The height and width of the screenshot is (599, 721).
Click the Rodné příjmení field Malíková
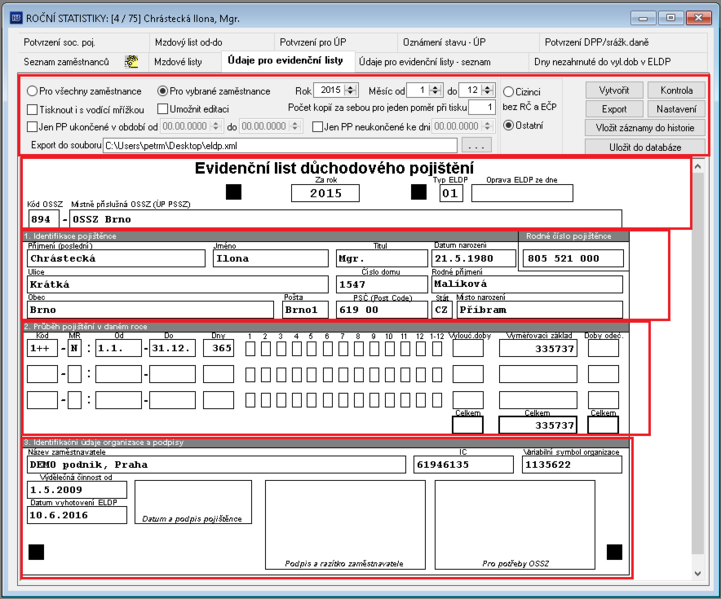click(x=527, y=284)
